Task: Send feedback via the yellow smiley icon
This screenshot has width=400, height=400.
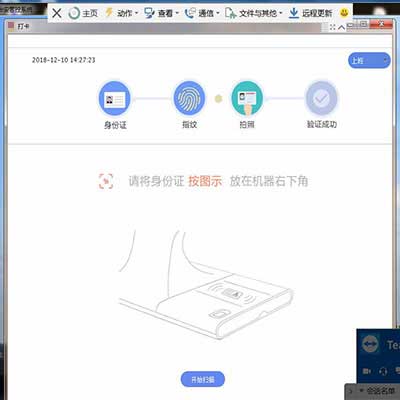Action: coord(344,13)
